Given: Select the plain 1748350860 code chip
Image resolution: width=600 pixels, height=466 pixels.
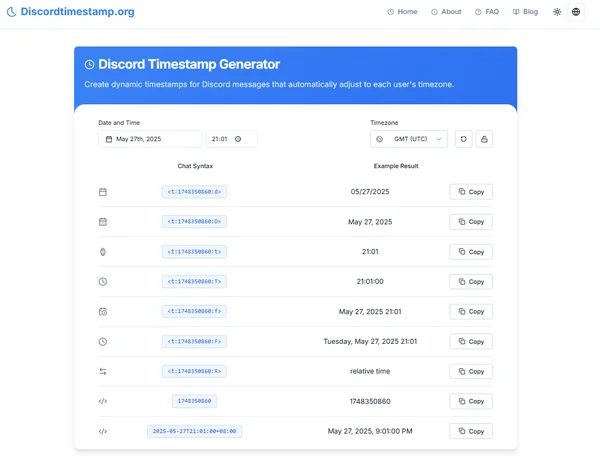Looking at the screenshot, I should [x=194, y=401].
